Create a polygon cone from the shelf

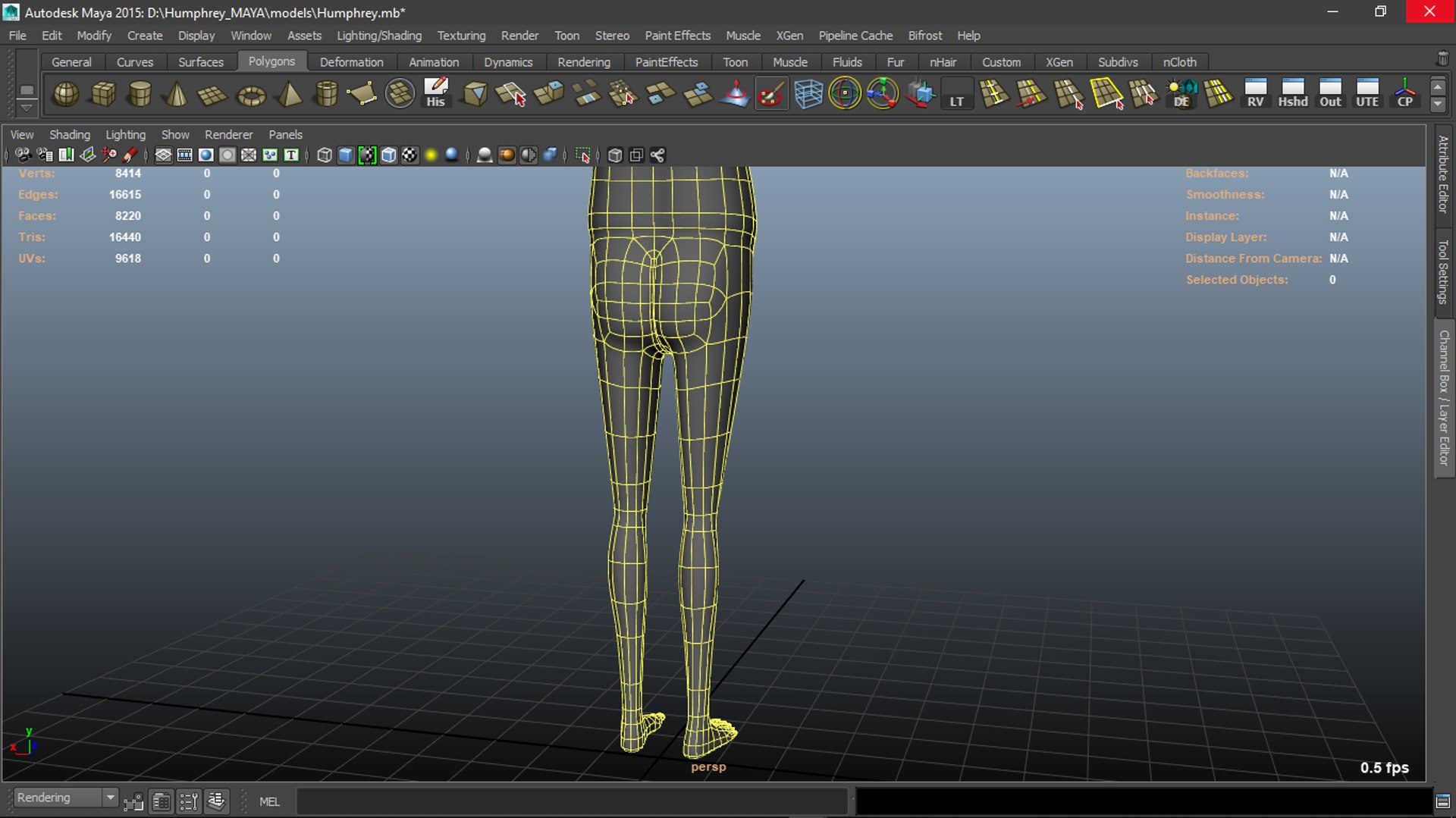coord(177,94)
